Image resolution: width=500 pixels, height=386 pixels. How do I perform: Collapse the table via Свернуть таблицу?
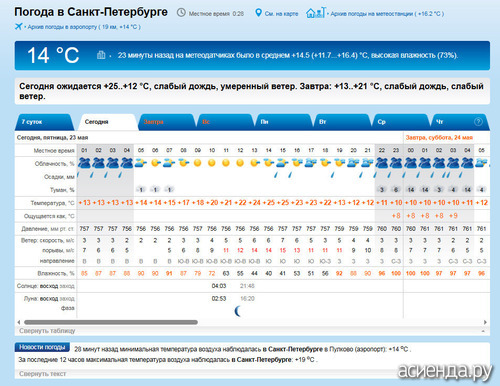[x=47, y=331]
